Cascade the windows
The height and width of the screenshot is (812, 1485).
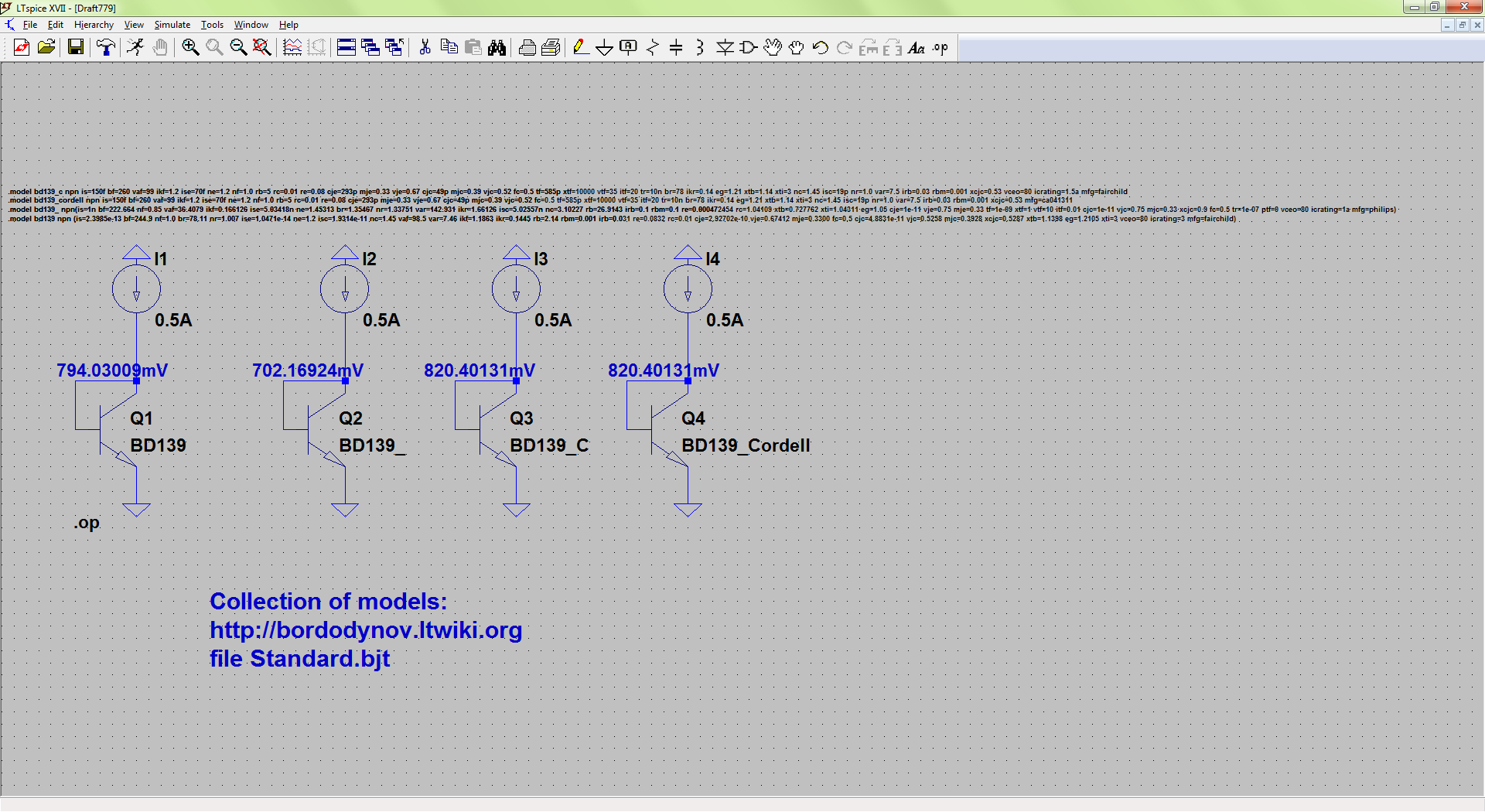[370, 48]
